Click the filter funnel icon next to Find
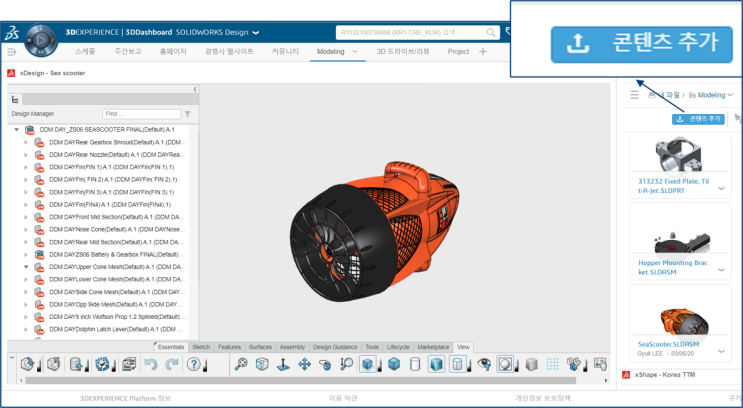743x408 pixels. click(188, 114)
